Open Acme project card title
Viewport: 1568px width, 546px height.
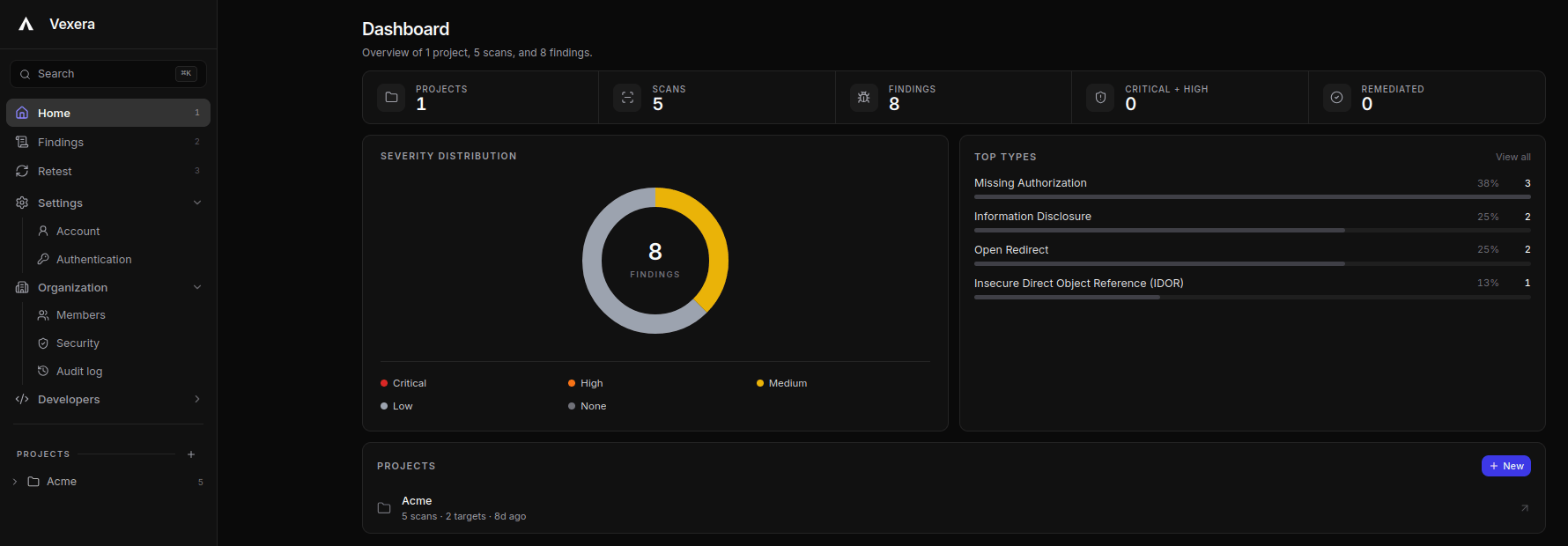tap(417, 500)
